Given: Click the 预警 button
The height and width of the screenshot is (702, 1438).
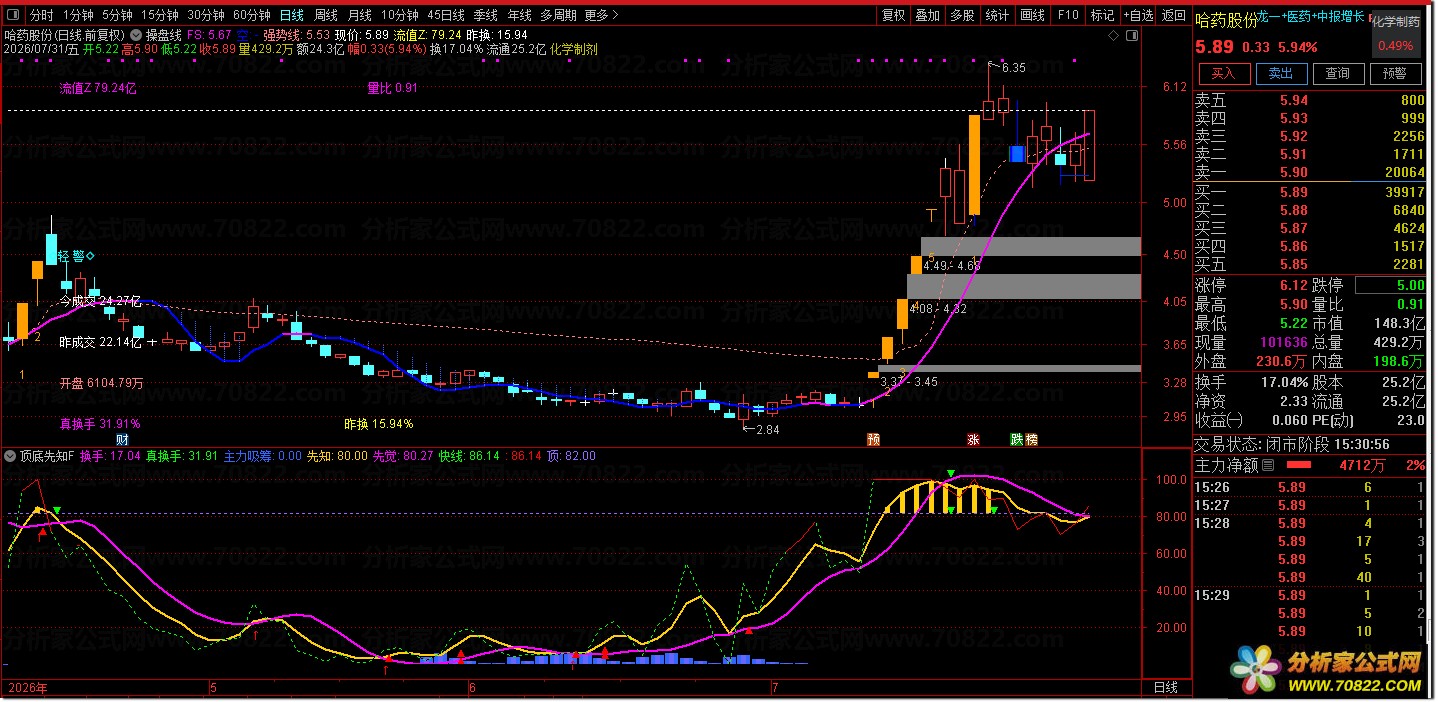Looking at the screenshot, I should (1394, 73).
